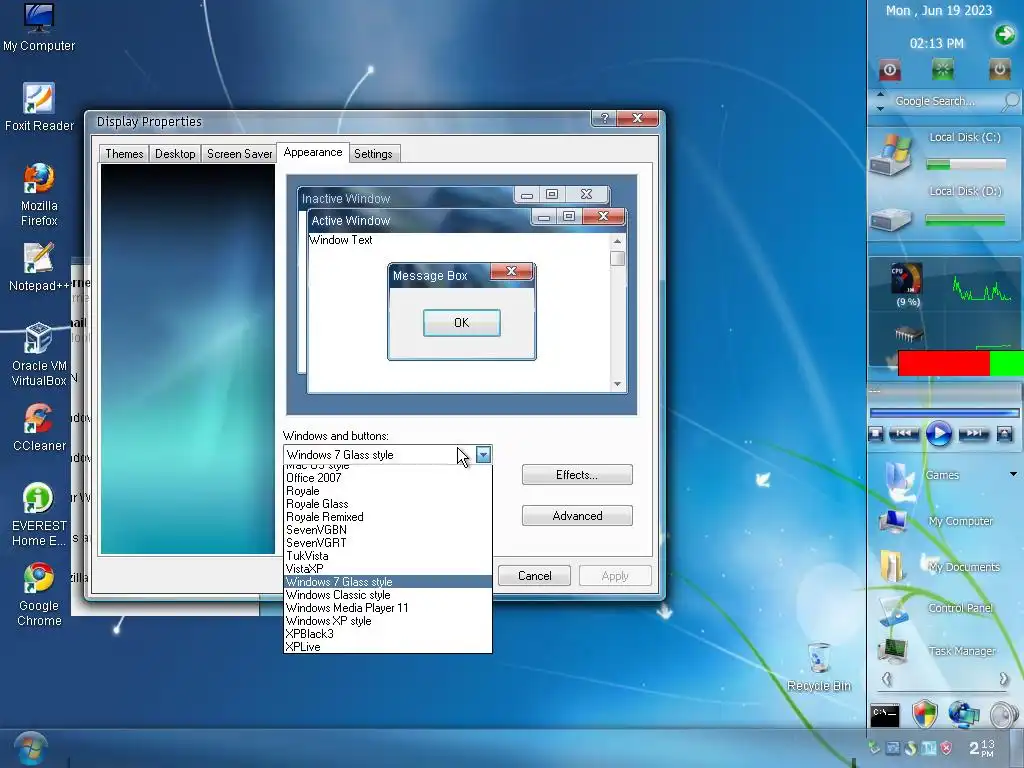Select the Appearance tab
Image resolution: width=1024 pixels, height=768 pixels.
(313, 152)
